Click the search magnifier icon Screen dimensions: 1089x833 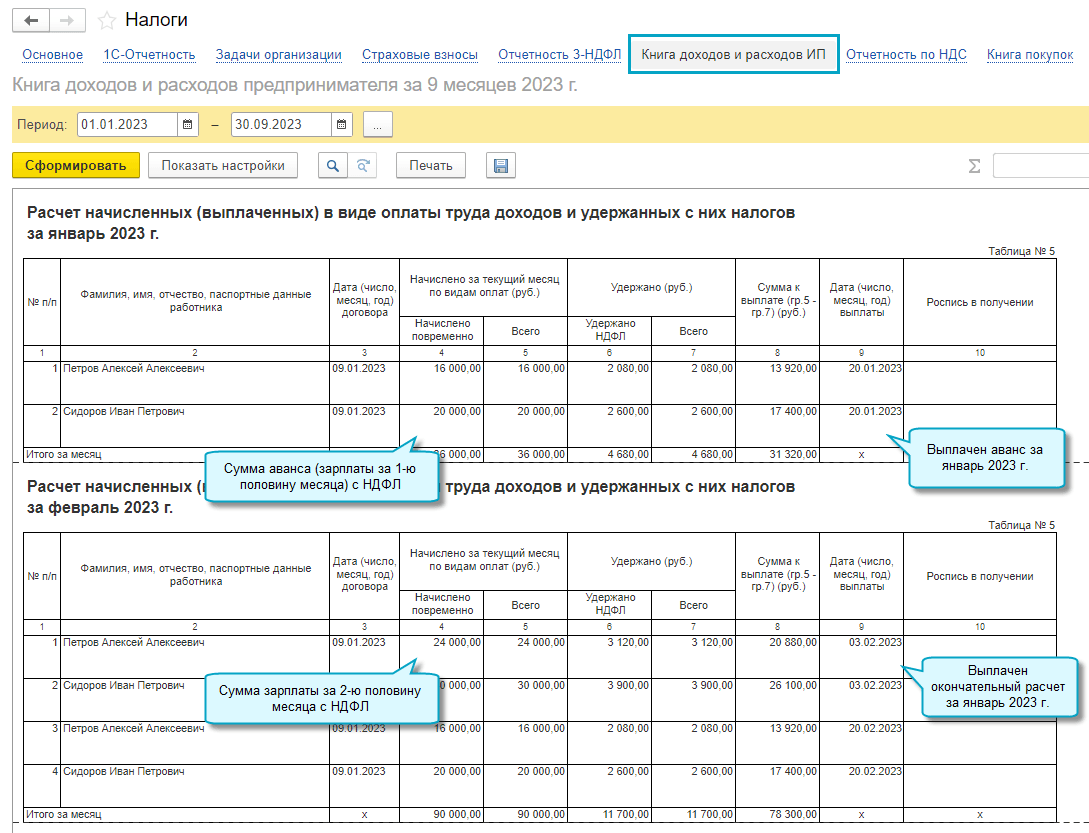pos(333,166)
